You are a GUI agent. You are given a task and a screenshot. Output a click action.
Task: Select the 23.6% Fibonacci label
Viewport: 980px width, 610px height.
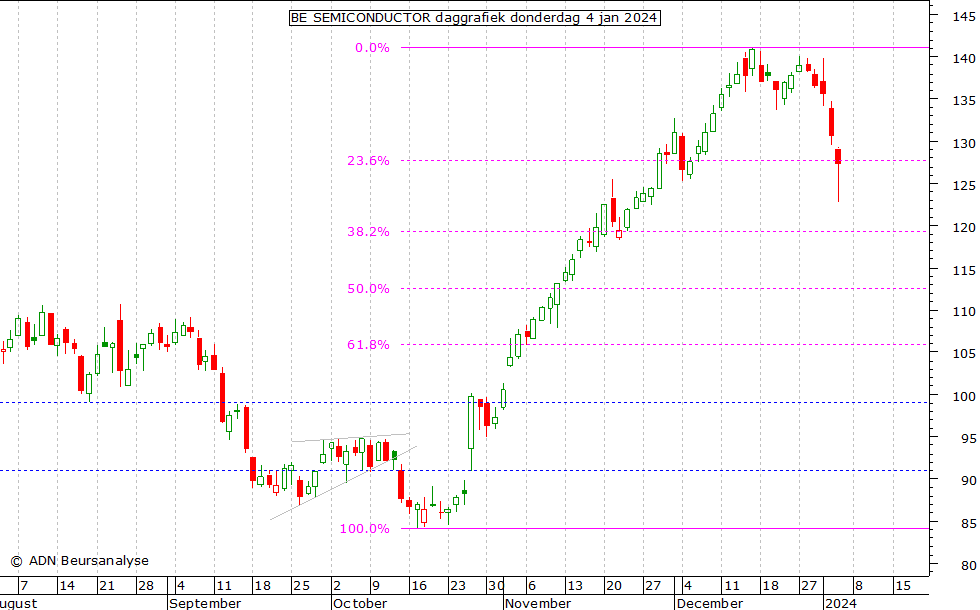pos(368,161)
